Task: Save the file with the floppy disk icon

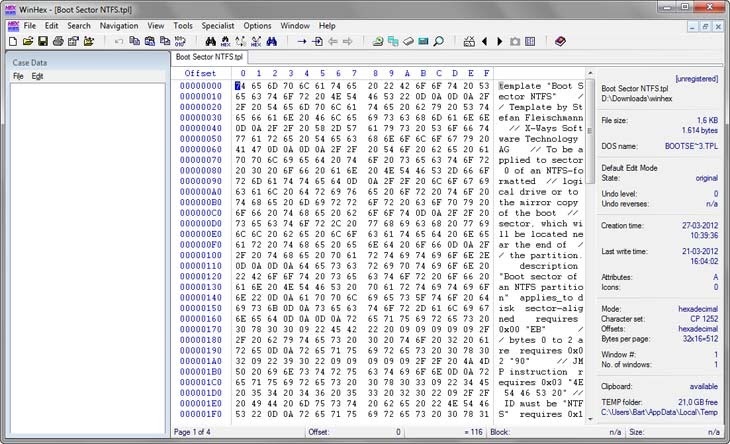Action: click(x=43, y=41)
